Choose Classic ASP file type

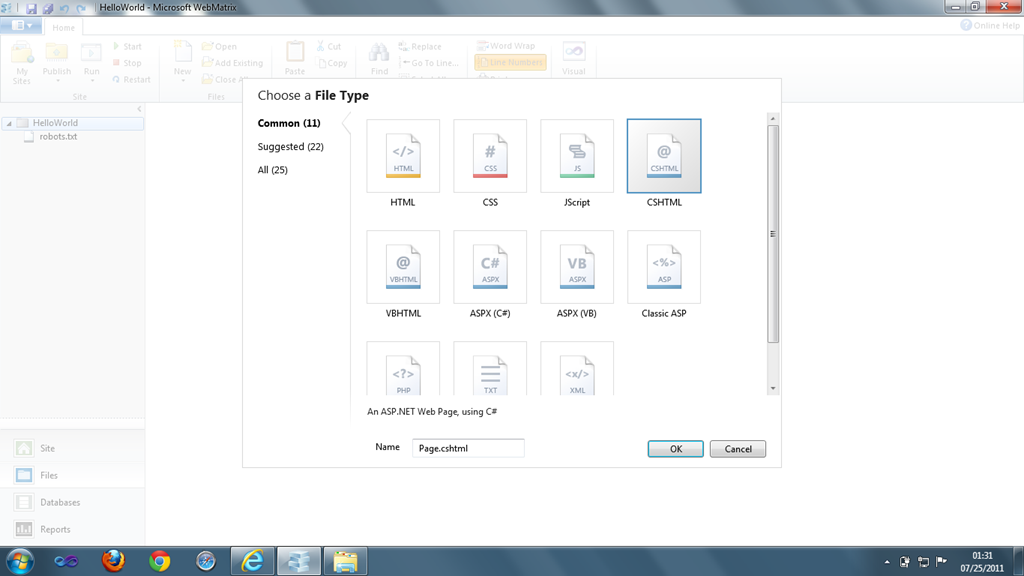coord(664,267)
